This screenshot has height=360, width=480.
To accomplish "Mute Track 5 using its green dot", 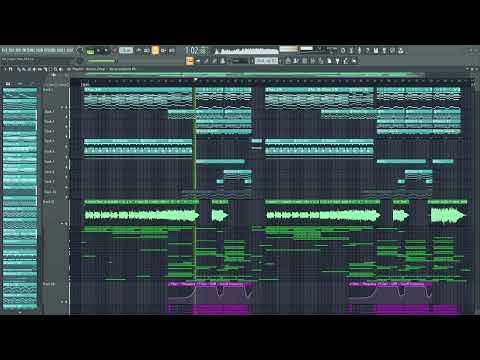I will 66,147.
